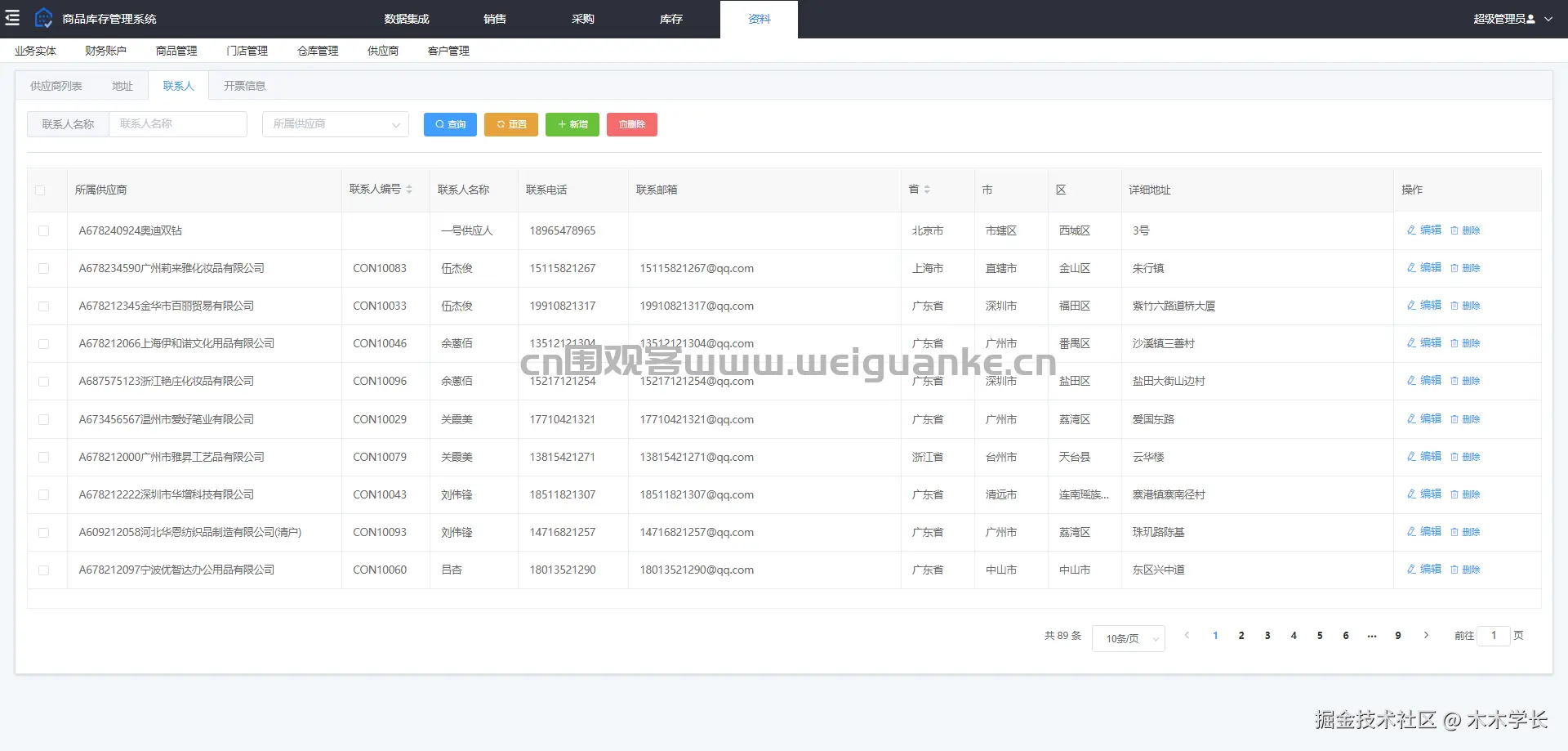1568x751 pixels.
Task: Go to next page arrow
Action: point(1426,636)
